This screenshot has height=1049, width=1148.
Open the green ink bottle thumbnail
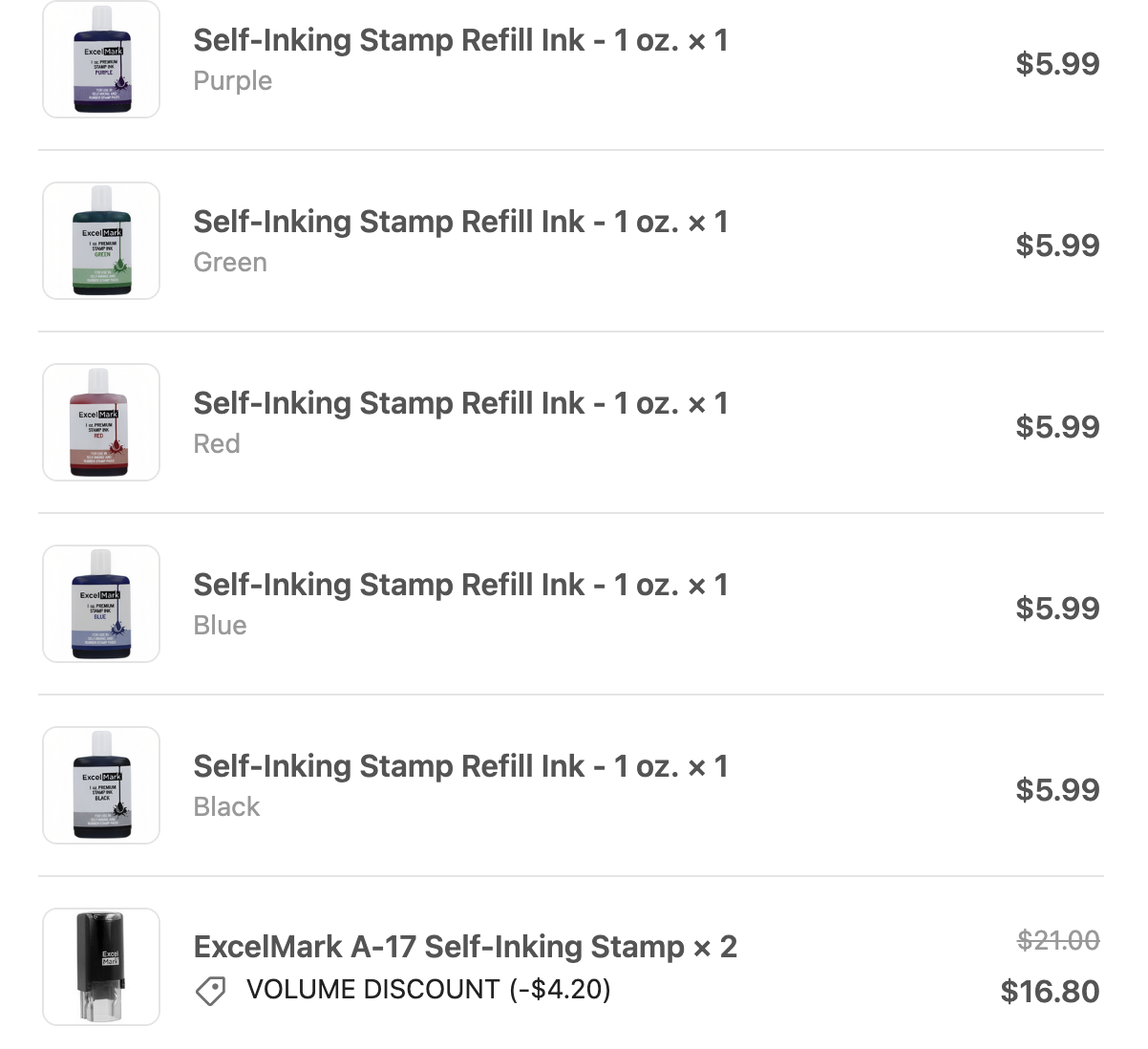pyautogui.click(x=101, y=241)
